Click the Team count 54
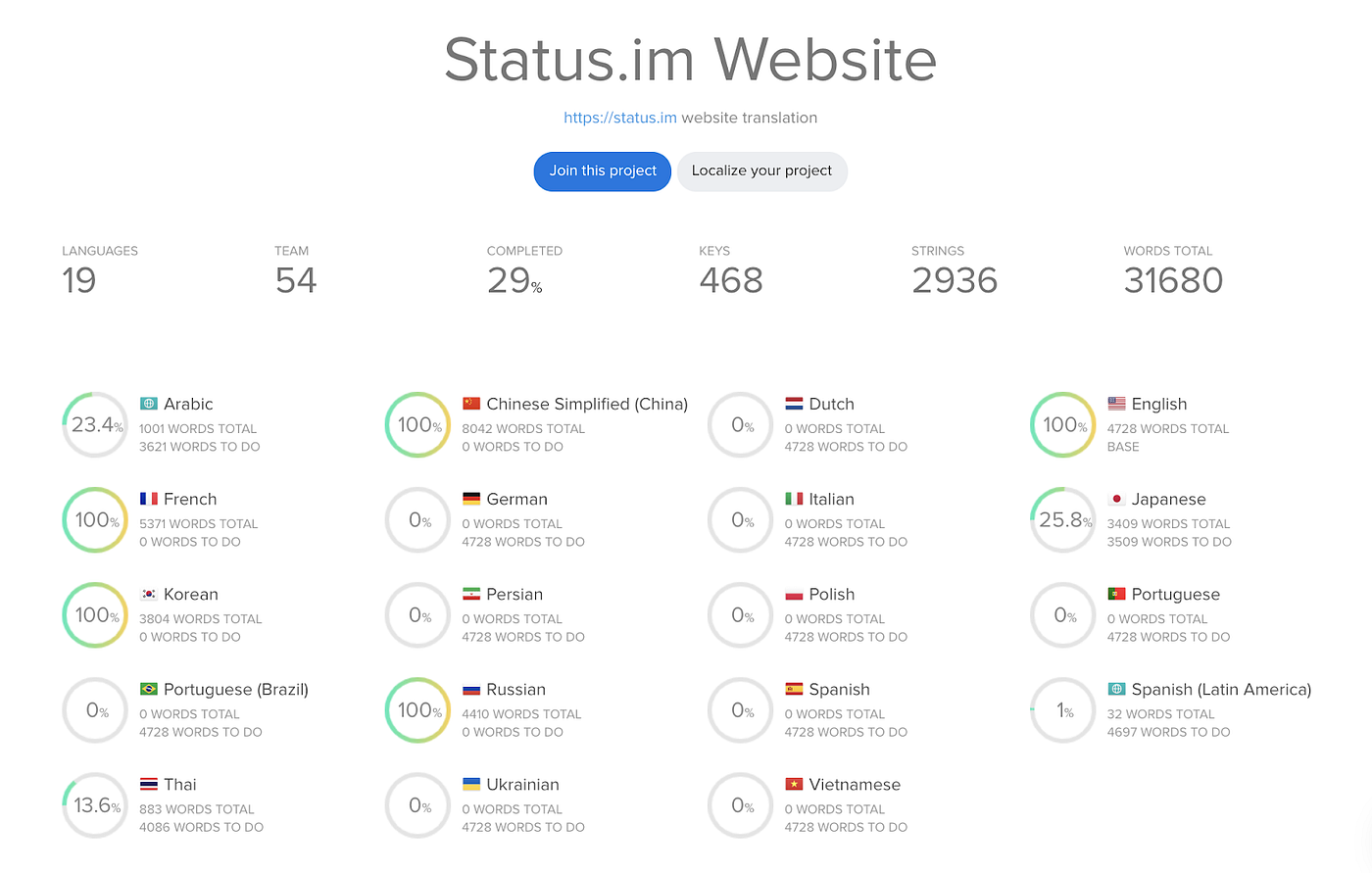Viewport: 1372px width, 873px height. coord(296,281)
